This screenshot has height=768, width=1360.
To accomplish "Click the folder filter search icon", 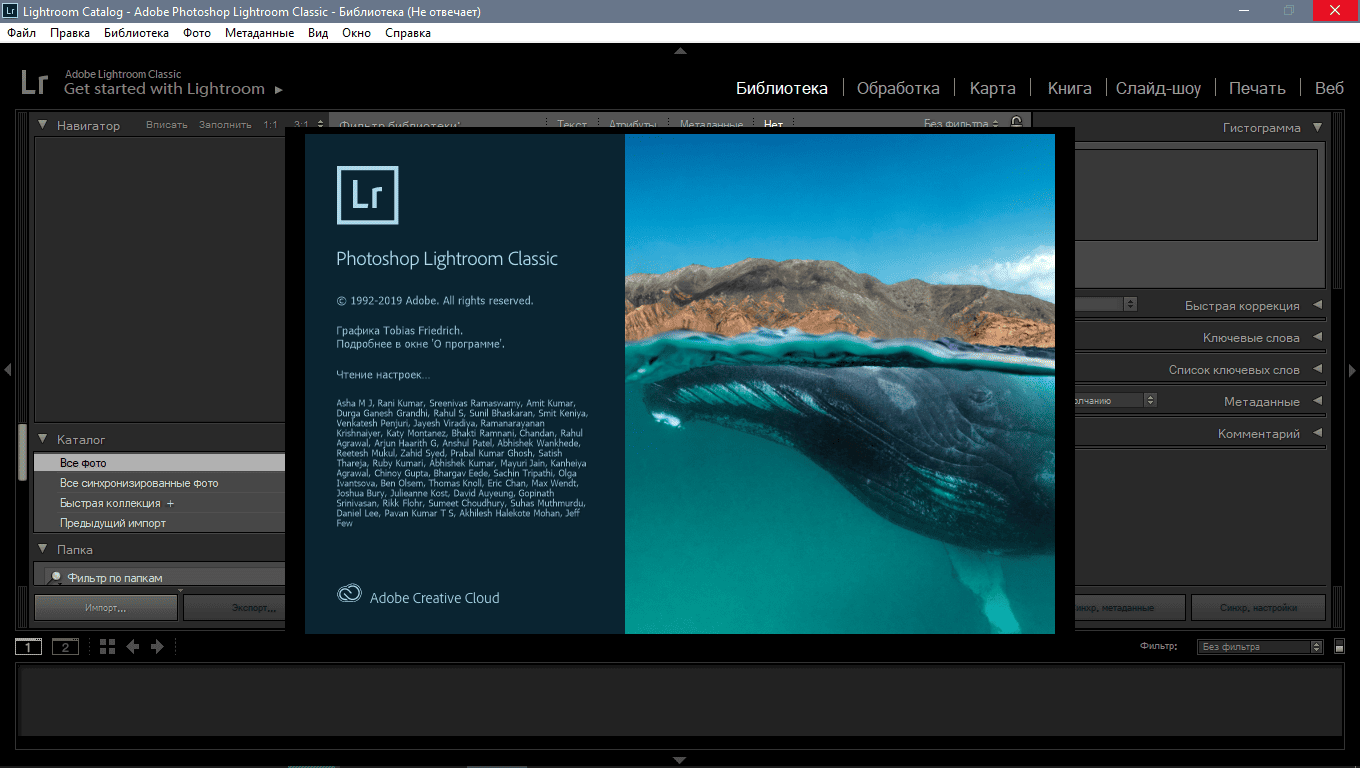I will tap(56, 578).
